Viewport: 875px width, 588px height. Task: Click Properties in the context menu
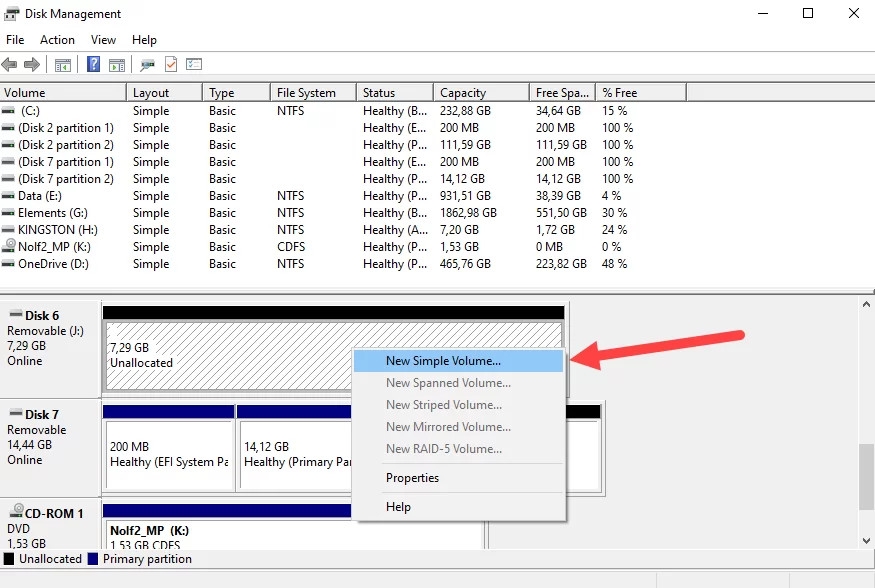[412, 478]
